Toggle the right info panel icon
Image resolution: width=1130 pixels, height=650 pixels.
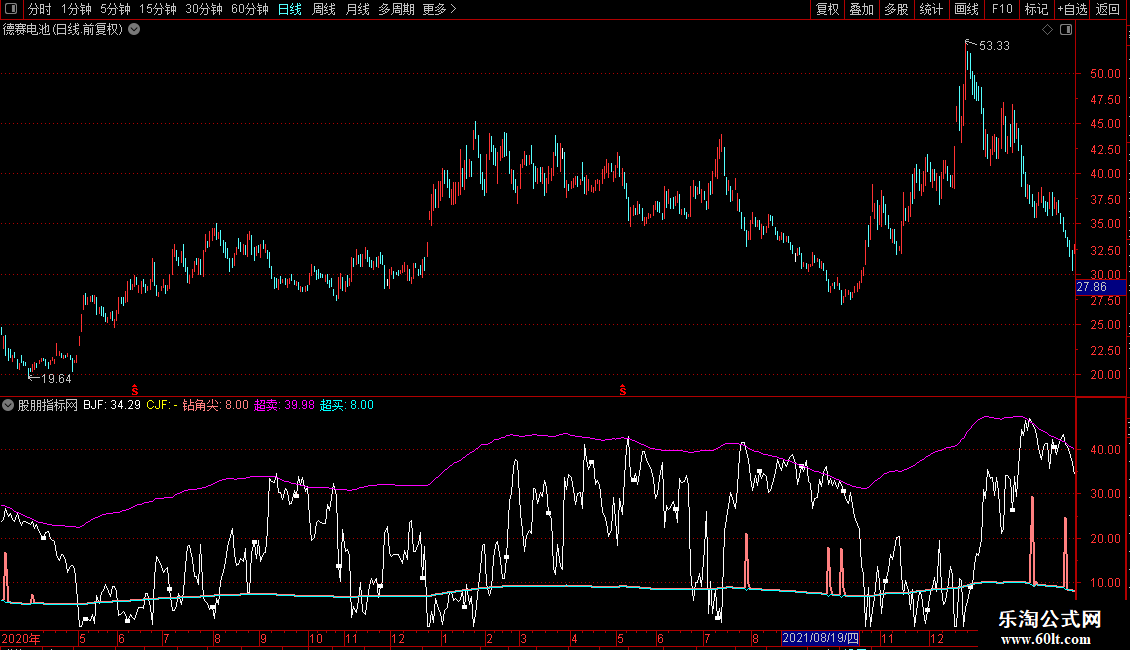pyautogui.click(x=1066, y=30)
